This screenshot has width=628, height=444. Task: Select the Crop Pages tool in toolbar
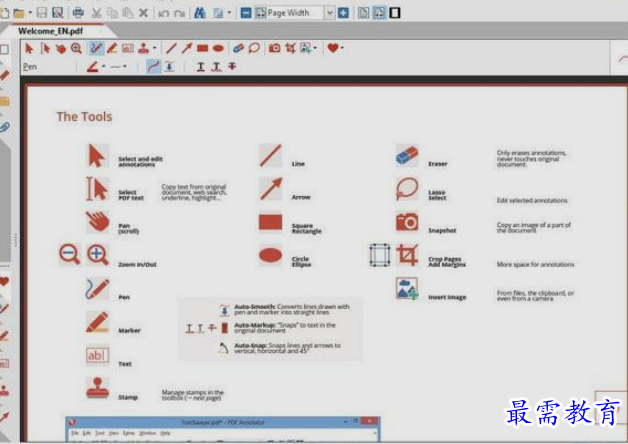(290, 48)
